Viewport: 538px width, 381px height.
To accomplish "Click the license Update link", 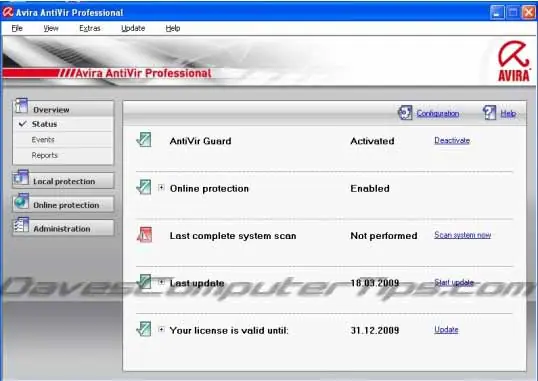I will click(446, 330).
